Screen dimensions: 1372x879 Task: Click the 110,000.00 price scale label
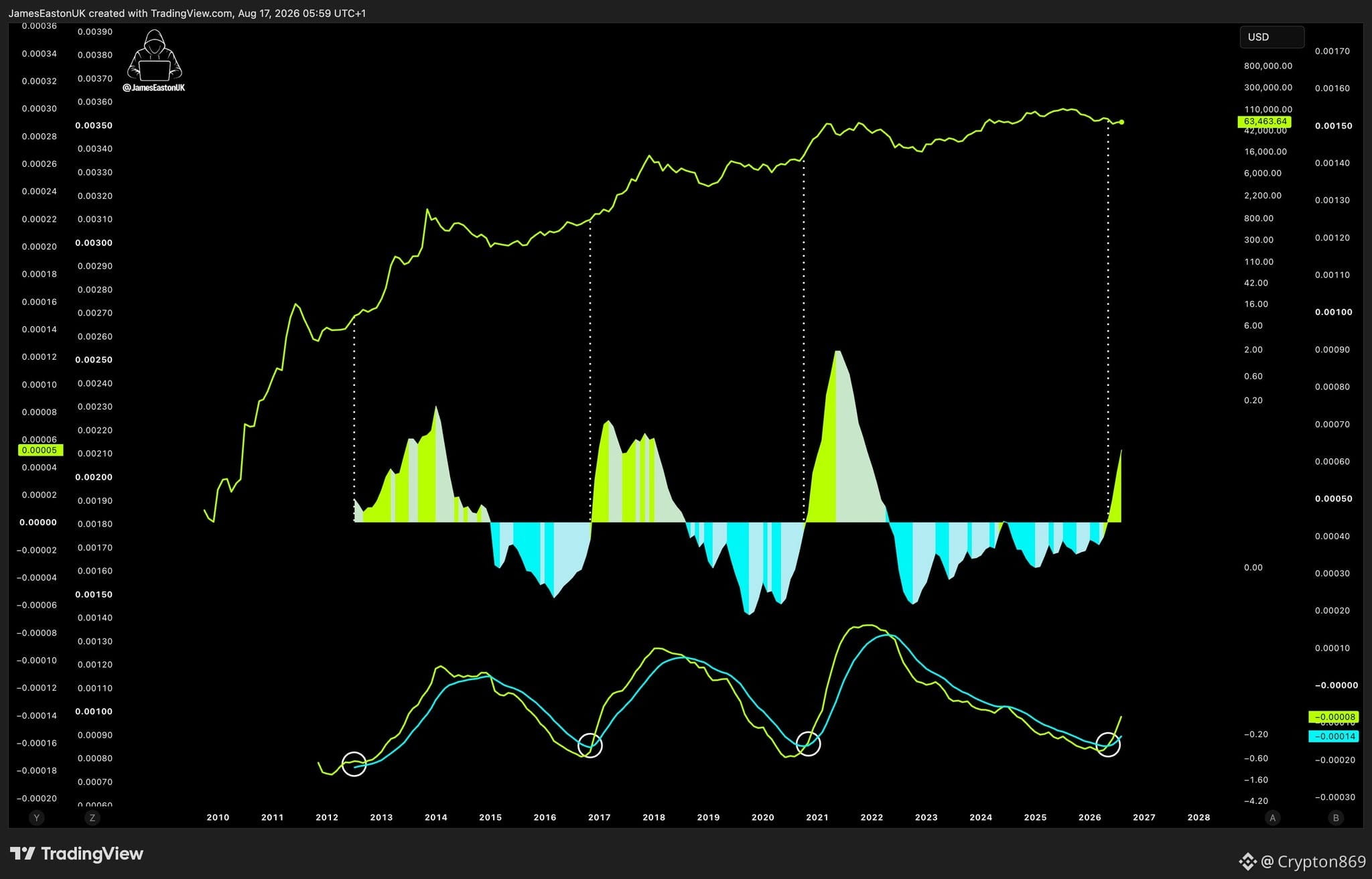point(1268,109)
